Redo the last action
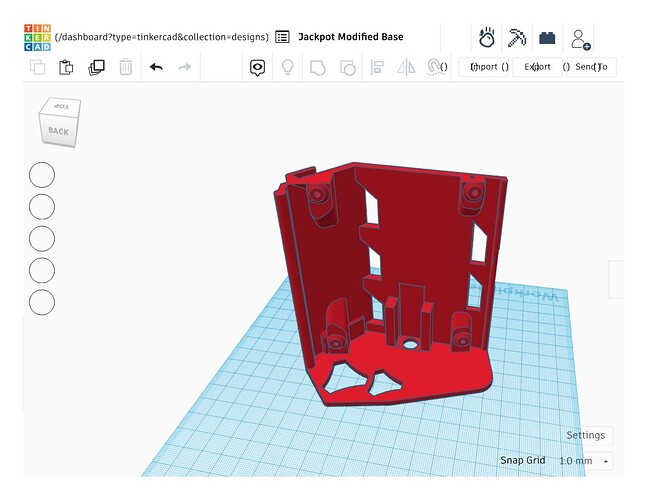The width and height of the screenshot is (647, 500). point(185,67)
